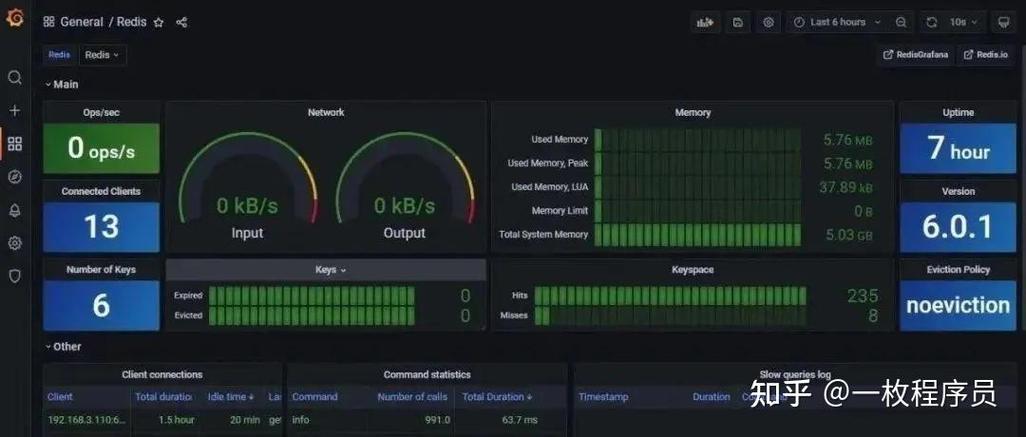The height and width of the screenshot is (437, 1026).
Task: Click the Timestamp column header
Action: (x=603, y=396)
